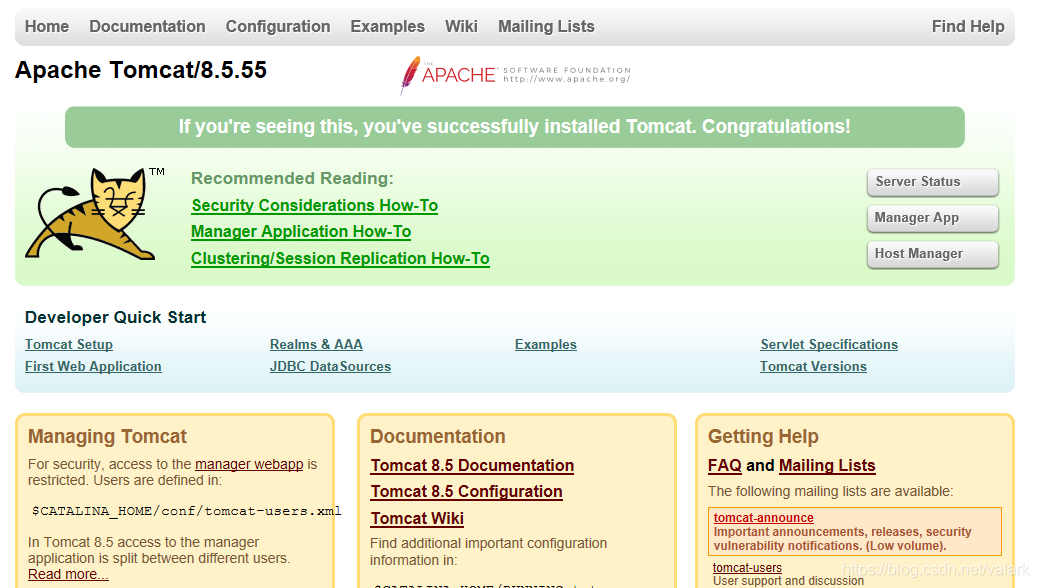Open Tomcat 8.5 Configuration link
This screenshot has height=588, width=1039.
[x=466, y=491]
